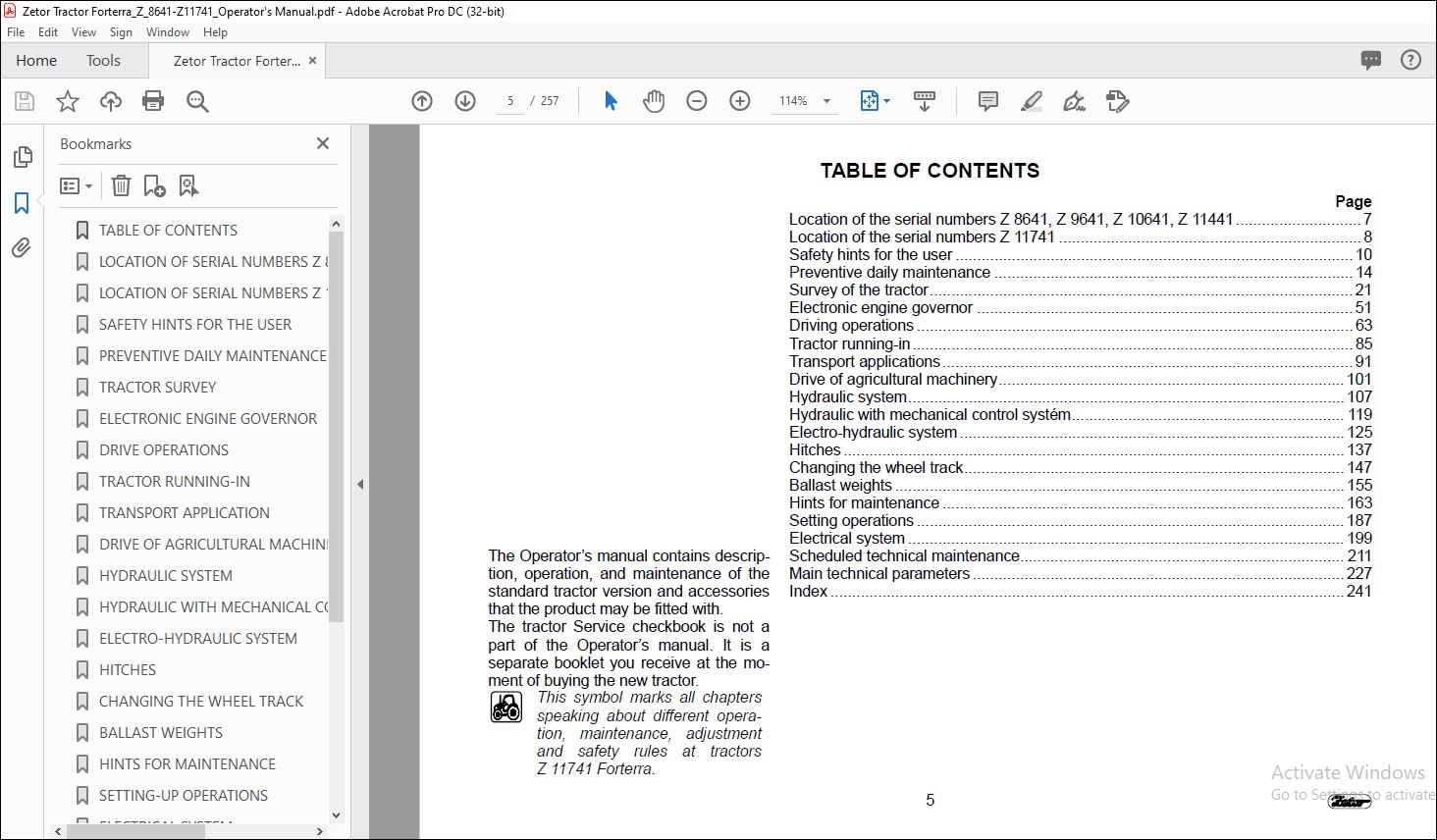Open TRANSPORT APPLICATION bookmark

point(185,512)
